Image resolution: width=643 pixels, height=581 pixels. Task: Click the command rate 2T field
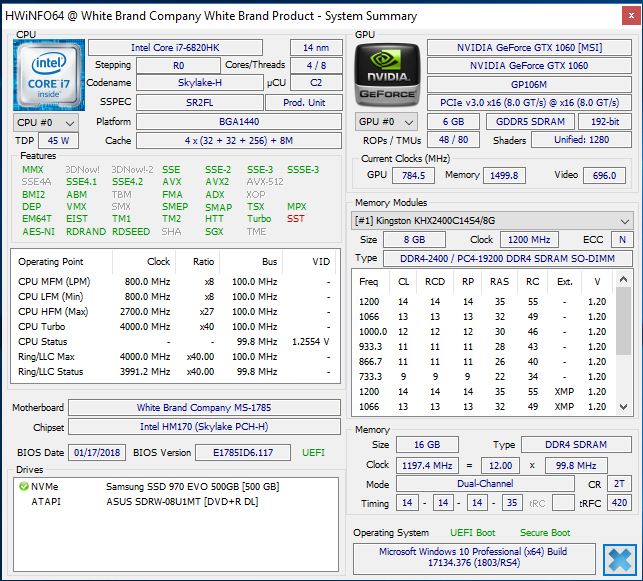pos(619,484)
